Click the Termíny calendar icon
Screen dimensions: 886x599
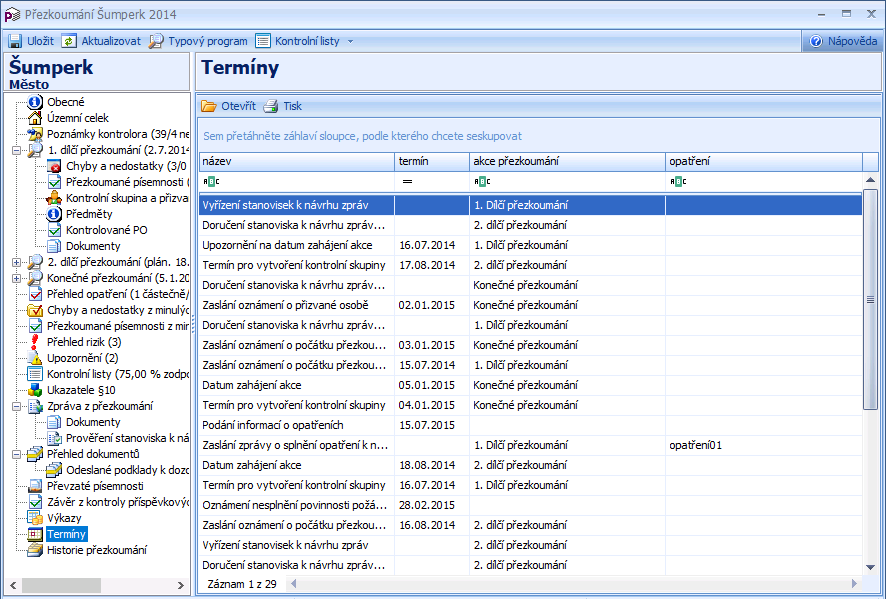[35, 534]
